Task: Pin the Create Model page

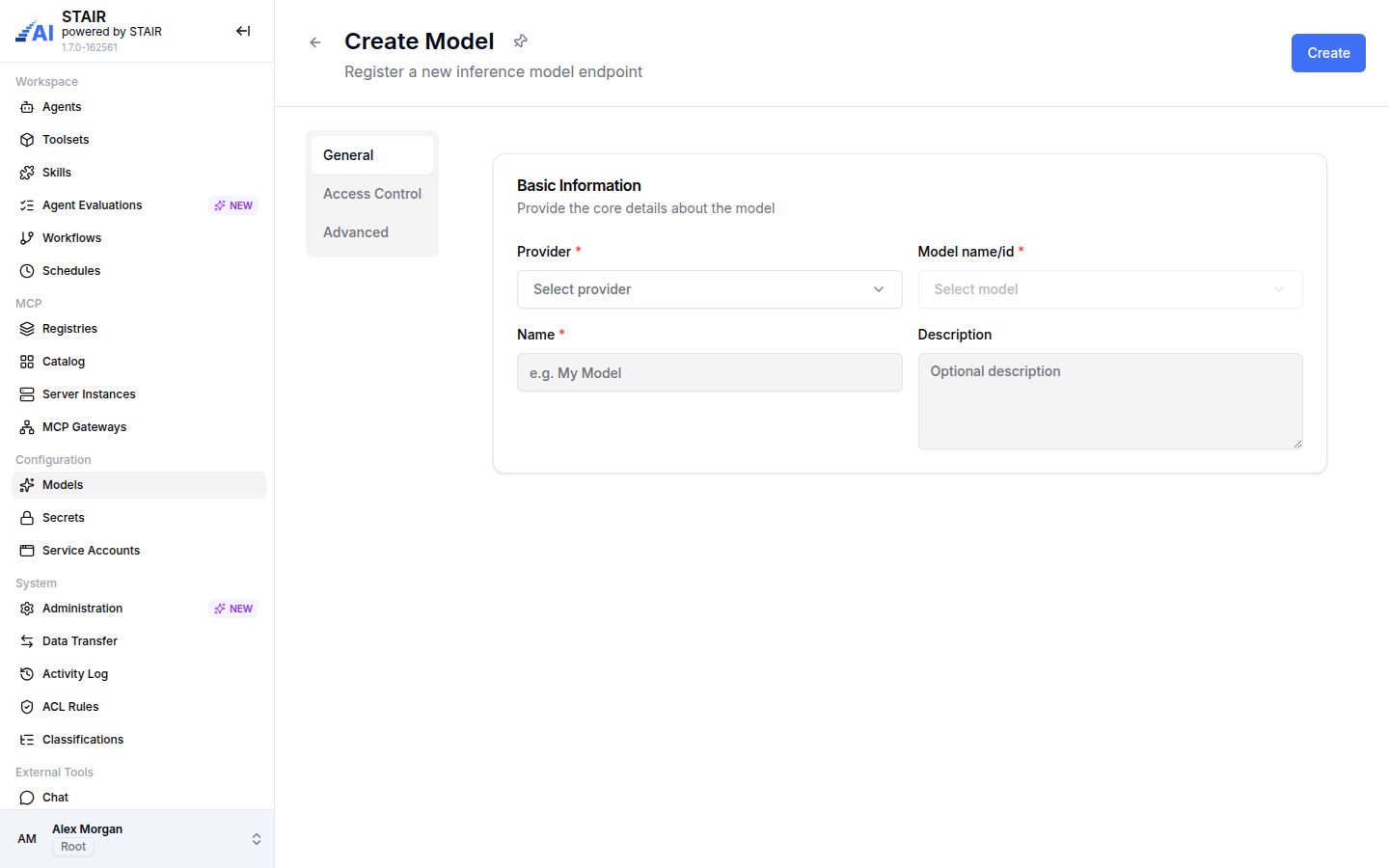Action: pyautogui.click(x=520, y=41)
